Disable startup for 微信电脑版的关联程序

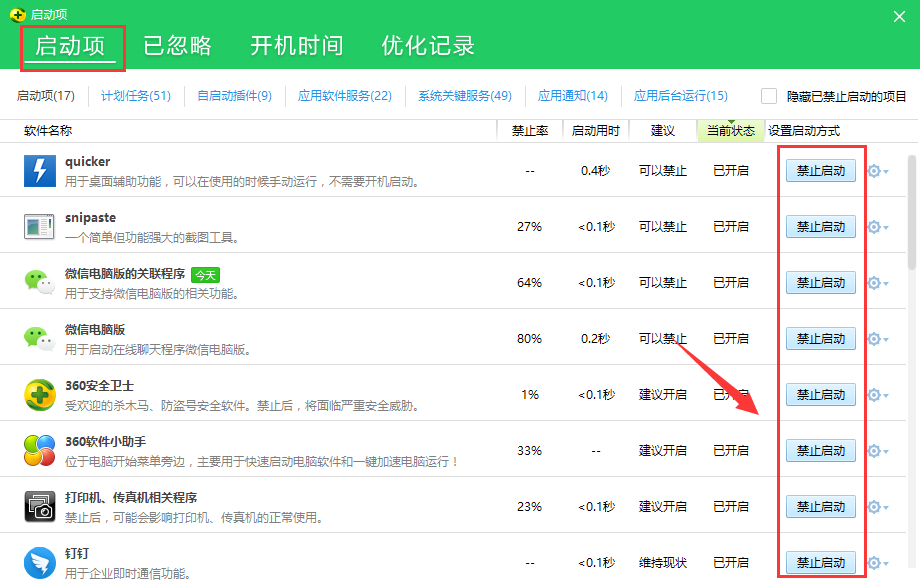pos(821,283)
